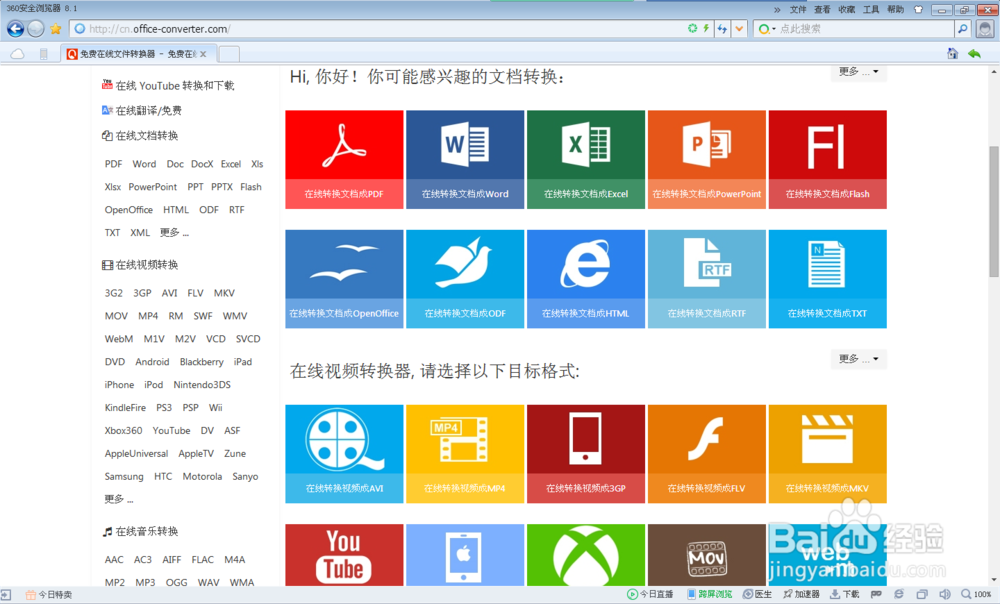Open the Apple device video tile
The width and height of the screenshot is (1000, 604).
(x=465, y=554)
